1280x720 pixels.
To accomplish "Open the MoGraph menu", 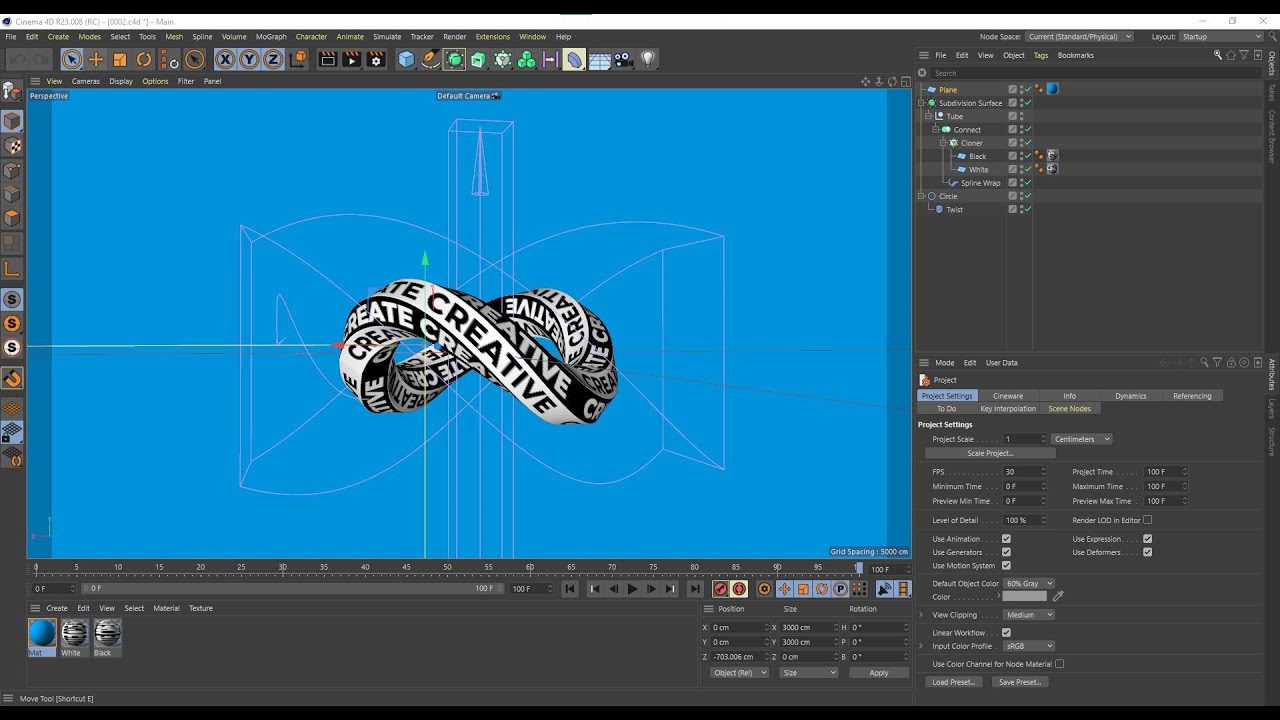I will (x=271, y=37).
